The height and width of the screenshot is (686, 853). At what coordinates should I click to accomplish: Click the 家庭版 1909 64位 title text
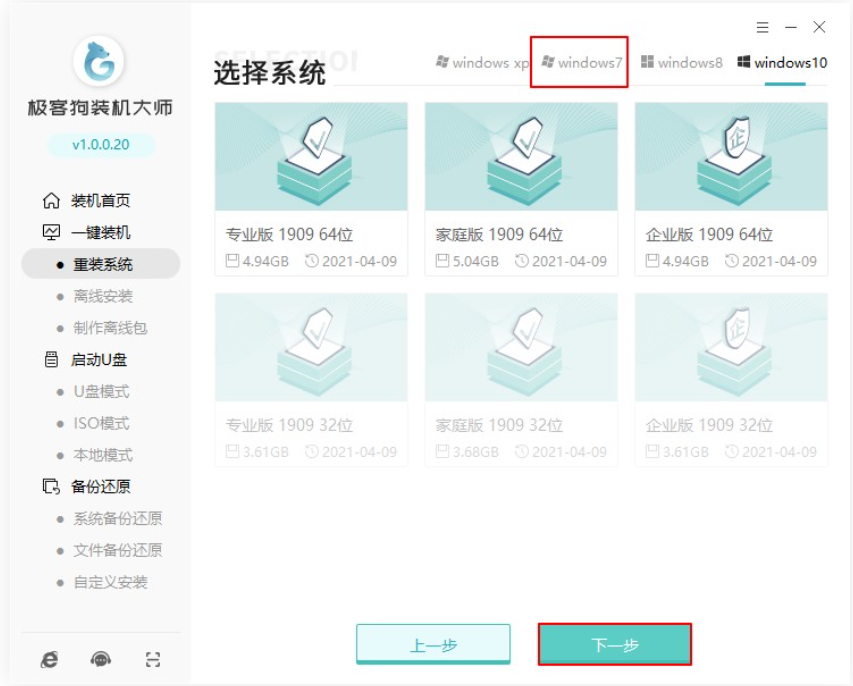pyautogui.click(x=499, y=234)
